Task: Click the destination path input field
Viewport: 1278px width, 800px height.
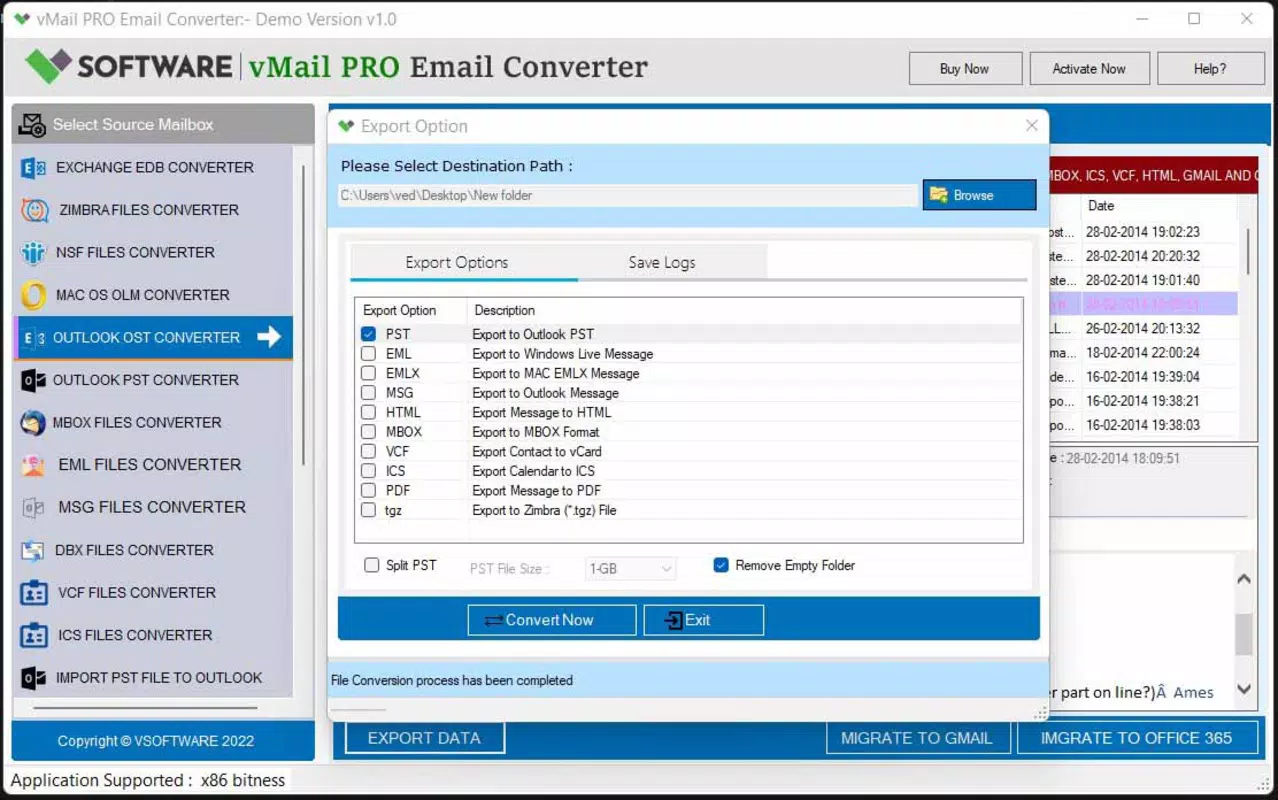Action: [x=628, y=195]
